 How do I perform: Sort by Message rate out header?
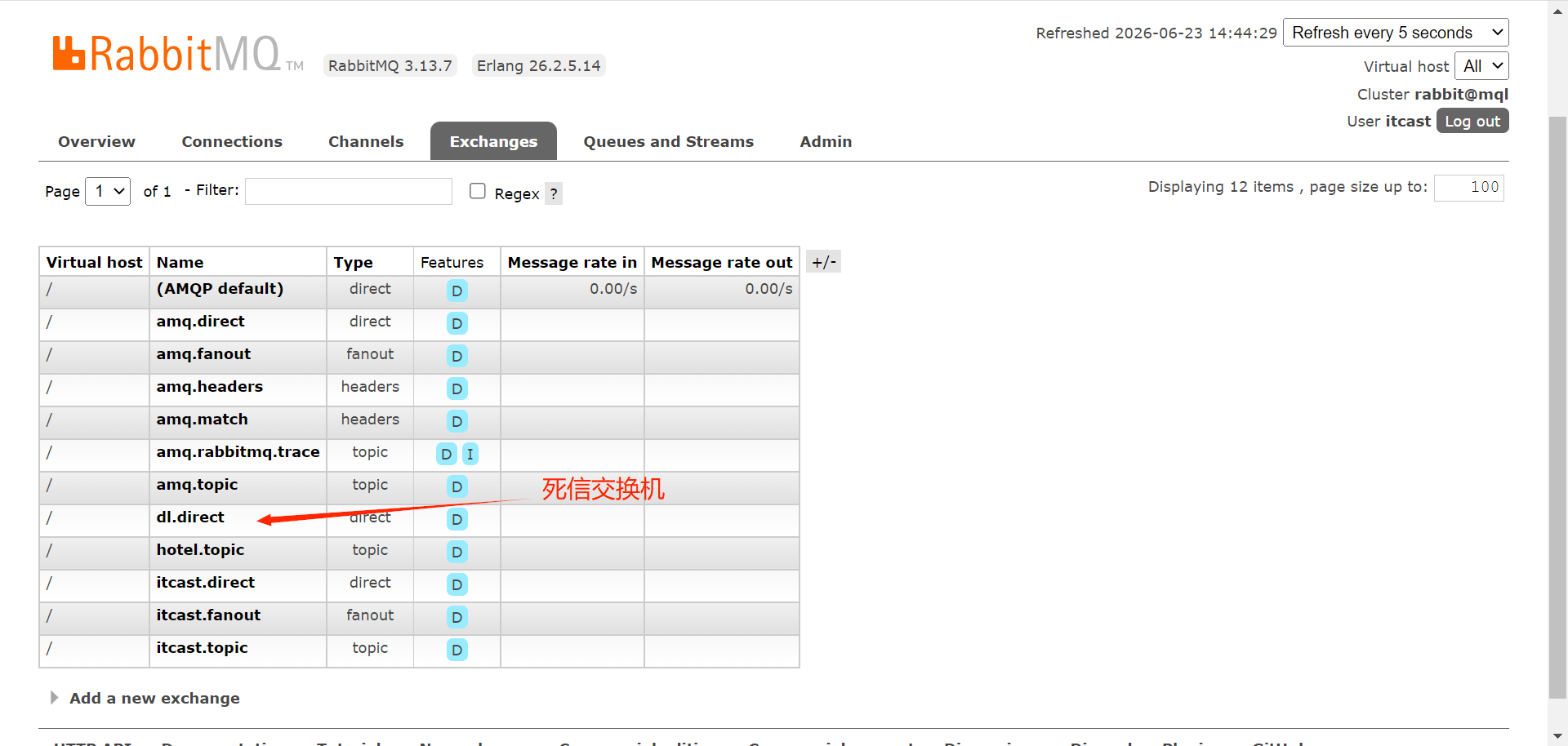click(722, 262)
